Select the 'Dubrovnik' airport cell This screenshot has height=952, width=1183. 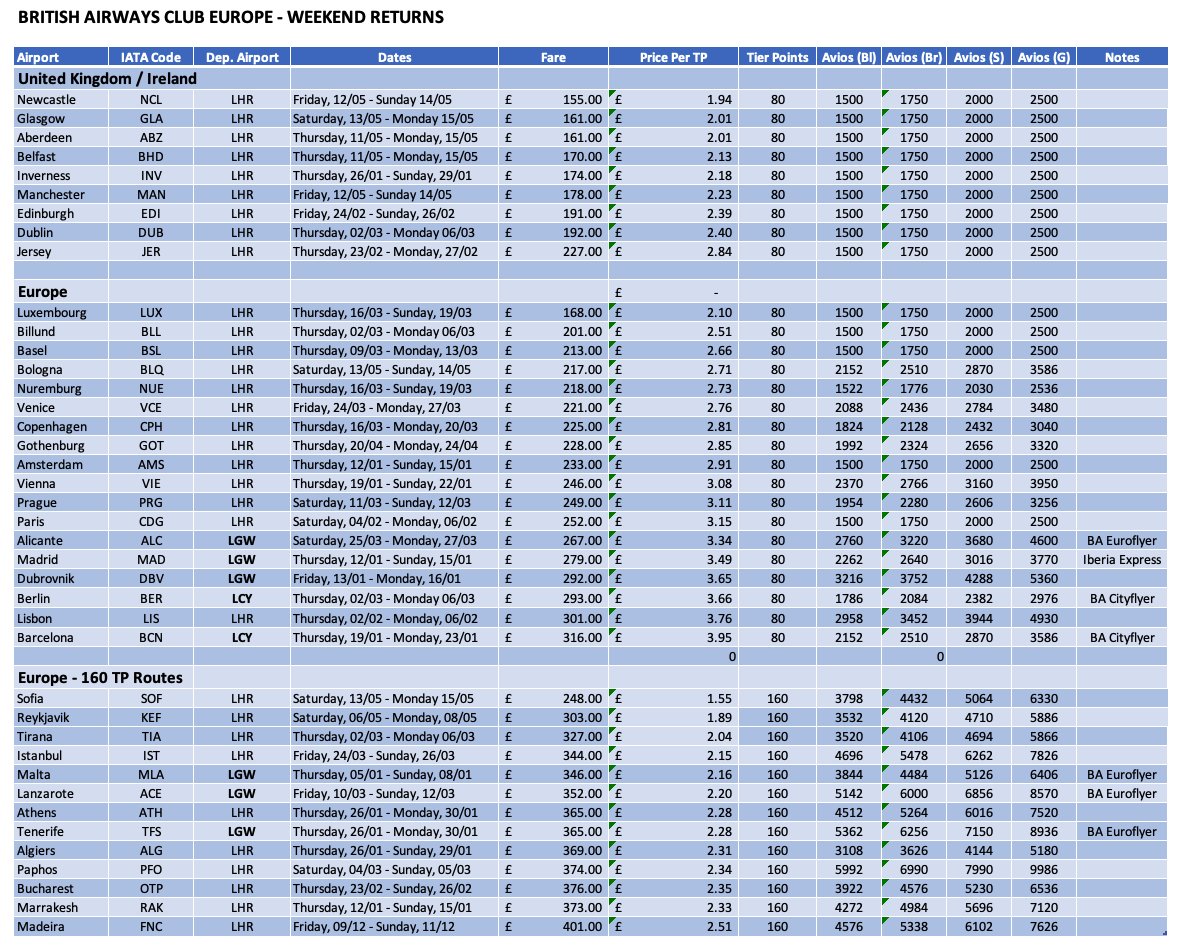pos(61,579)
